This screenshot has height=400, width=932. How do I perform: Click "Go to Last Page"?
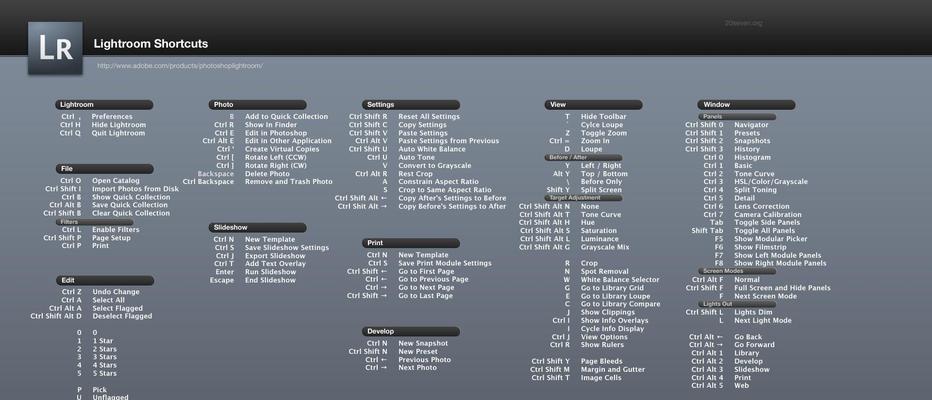click(426, 296)
